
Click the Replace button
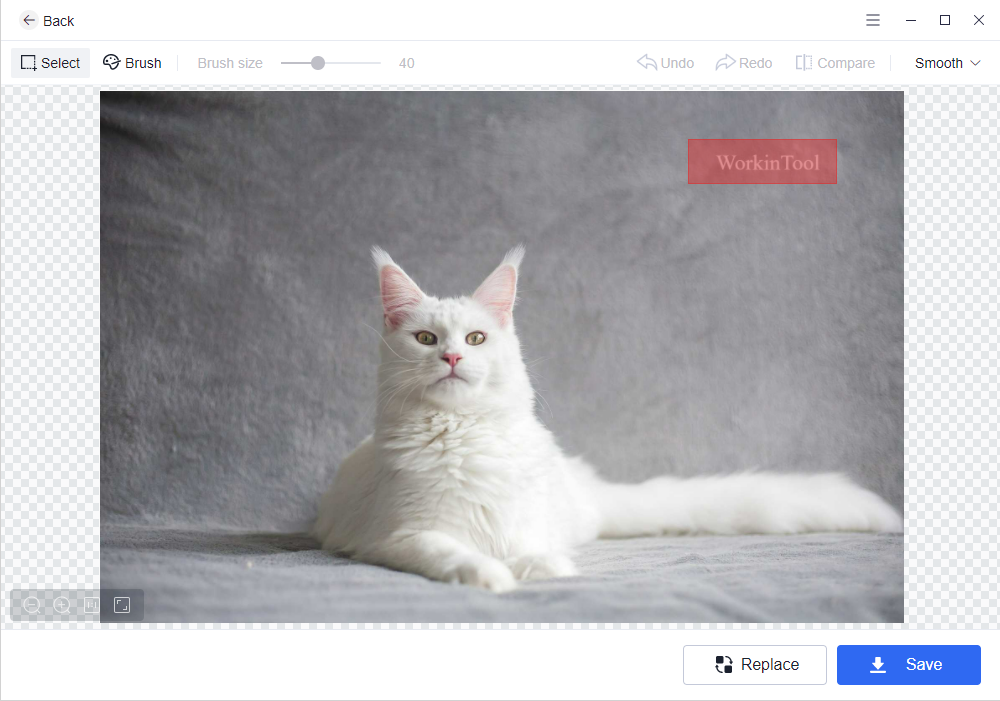point(754,665)
